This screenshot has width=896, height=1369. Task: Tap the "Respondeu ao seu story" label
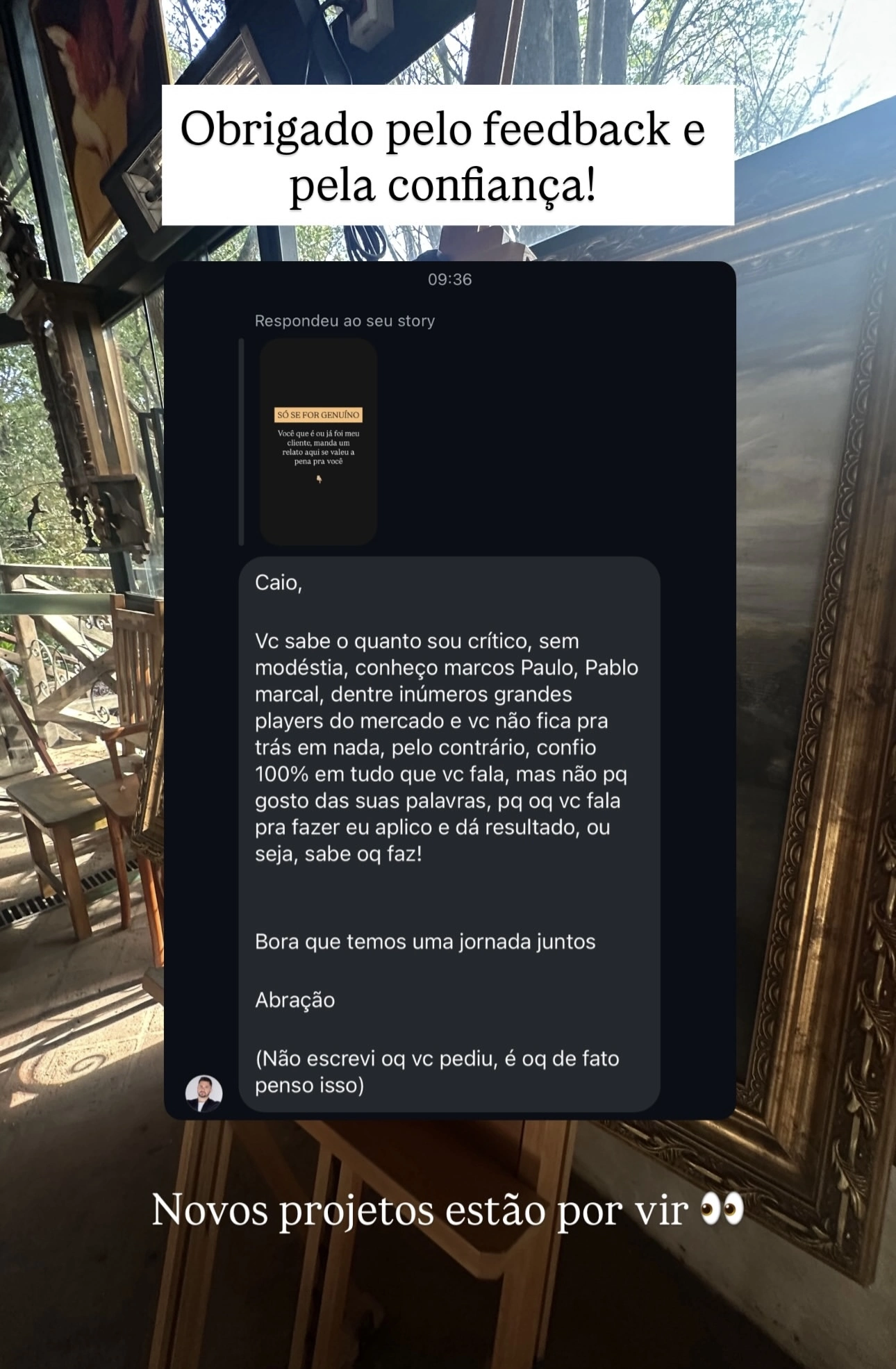(345, 321)
